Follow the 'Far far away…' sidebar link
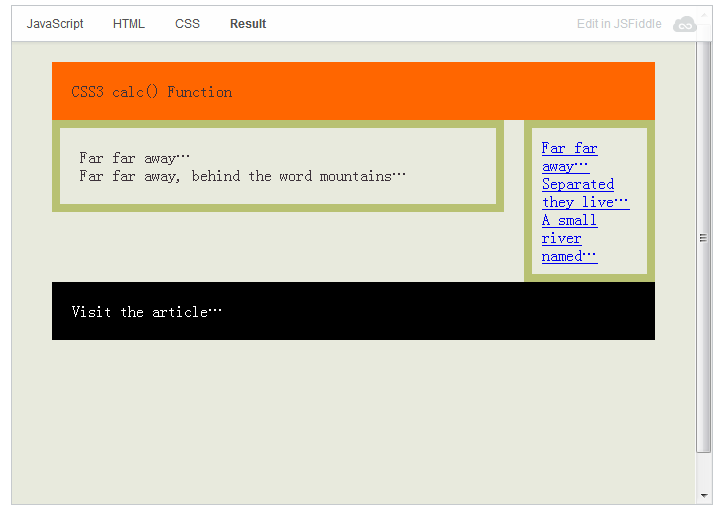Screen dimensions: 717x510 (569, 157)
